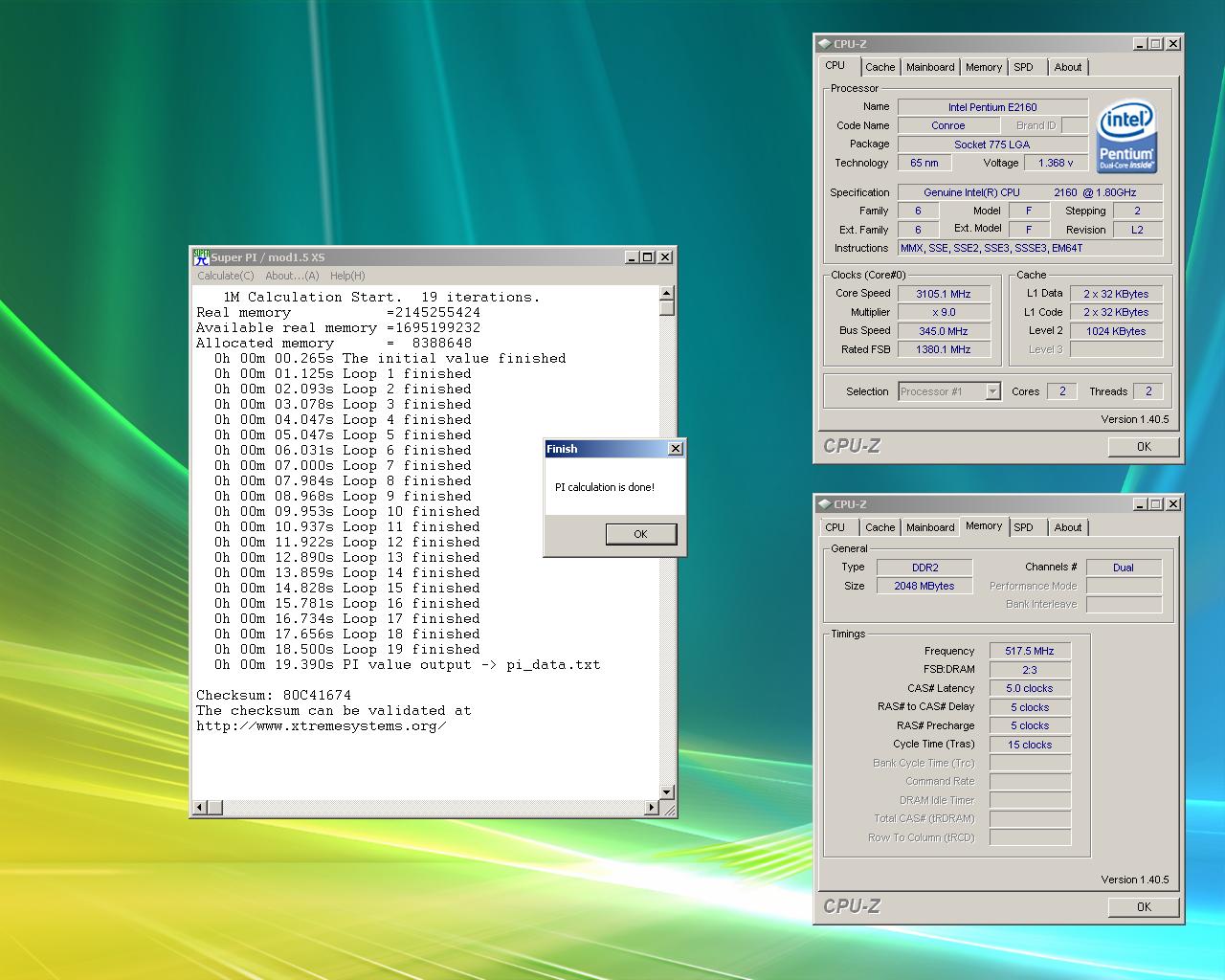Click the http://www.xtremesystems.org/ text

[322, 725]
